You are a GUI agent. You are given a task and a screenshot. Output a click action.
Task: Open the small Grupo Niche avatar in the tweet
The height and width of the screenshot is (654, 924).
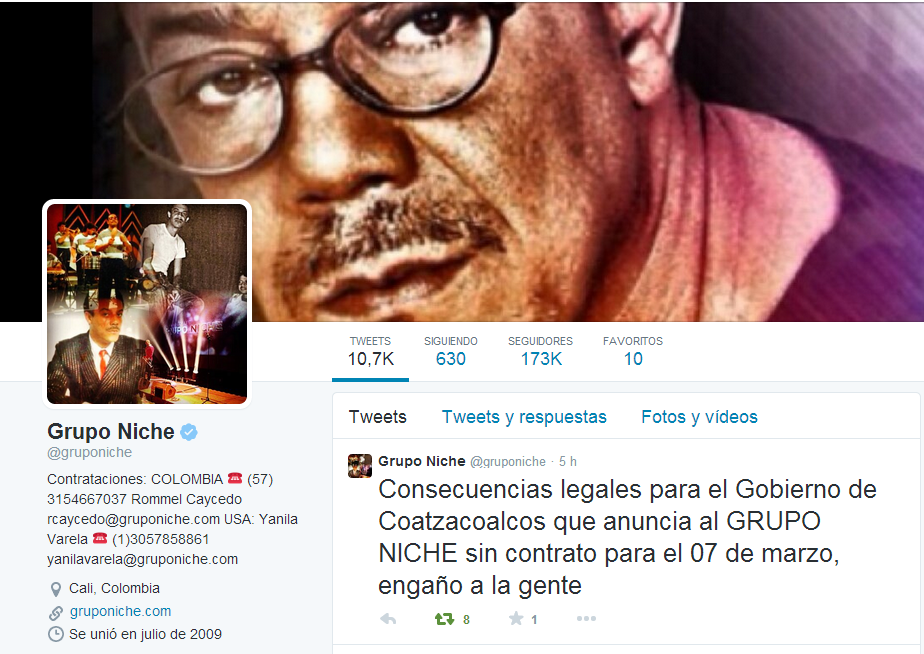tap(359, 465)
